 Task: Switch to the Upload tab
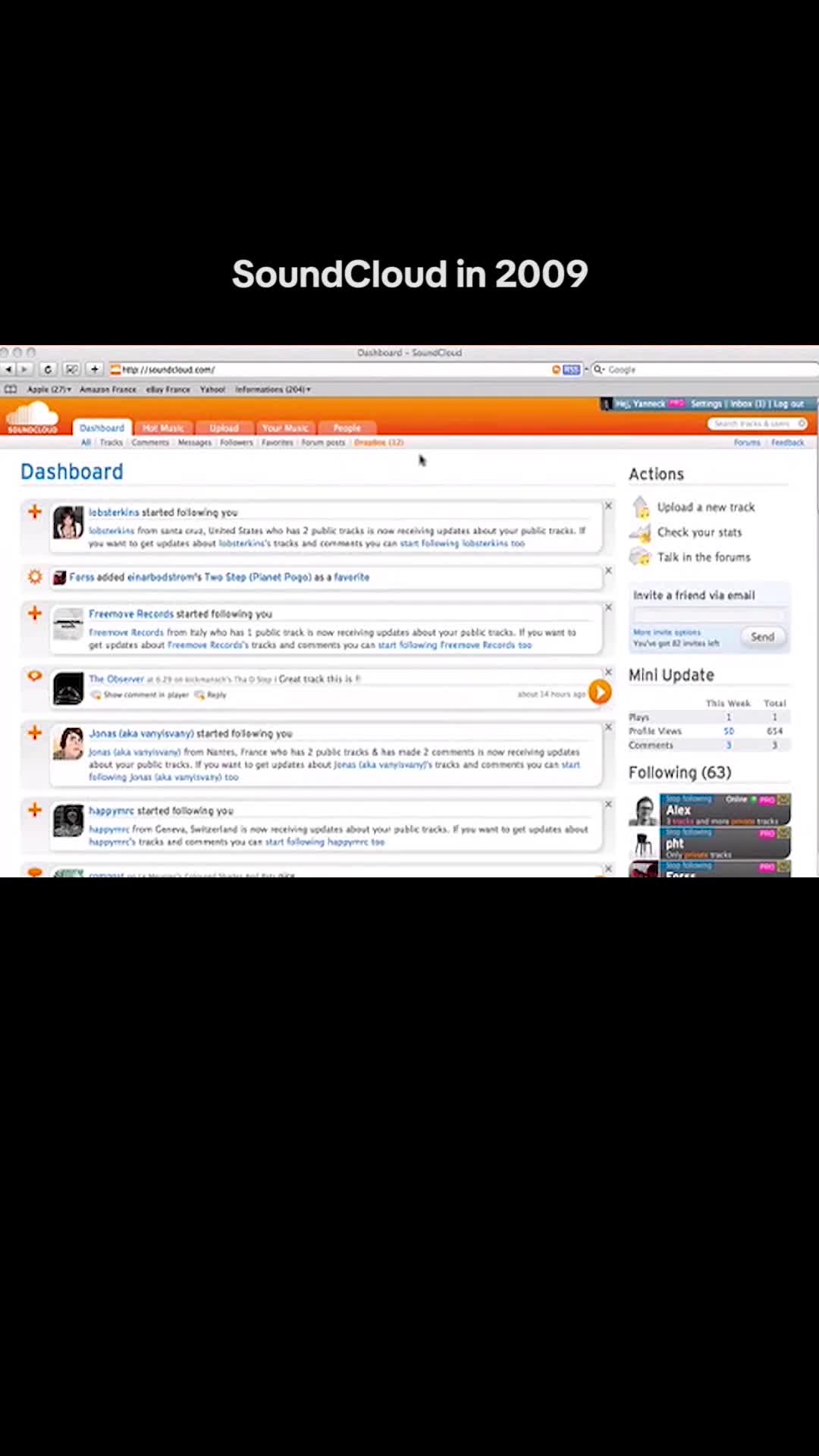(224, 428)
